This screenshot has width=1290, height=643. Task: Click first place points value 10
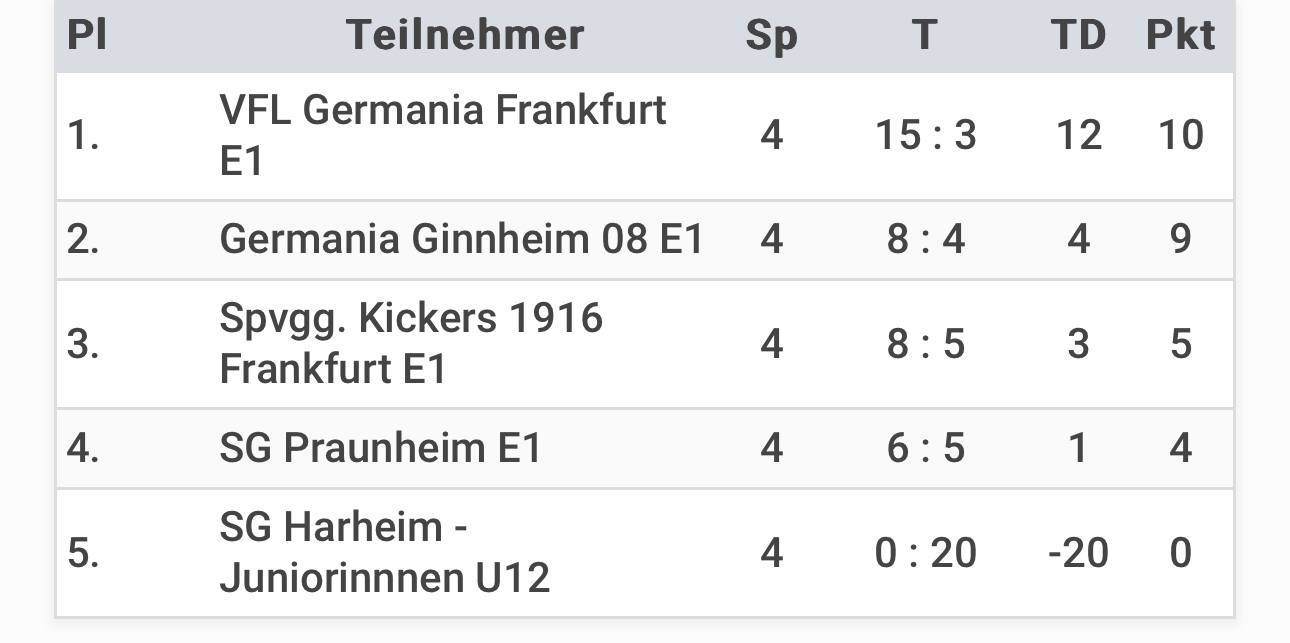point(1180,135)
